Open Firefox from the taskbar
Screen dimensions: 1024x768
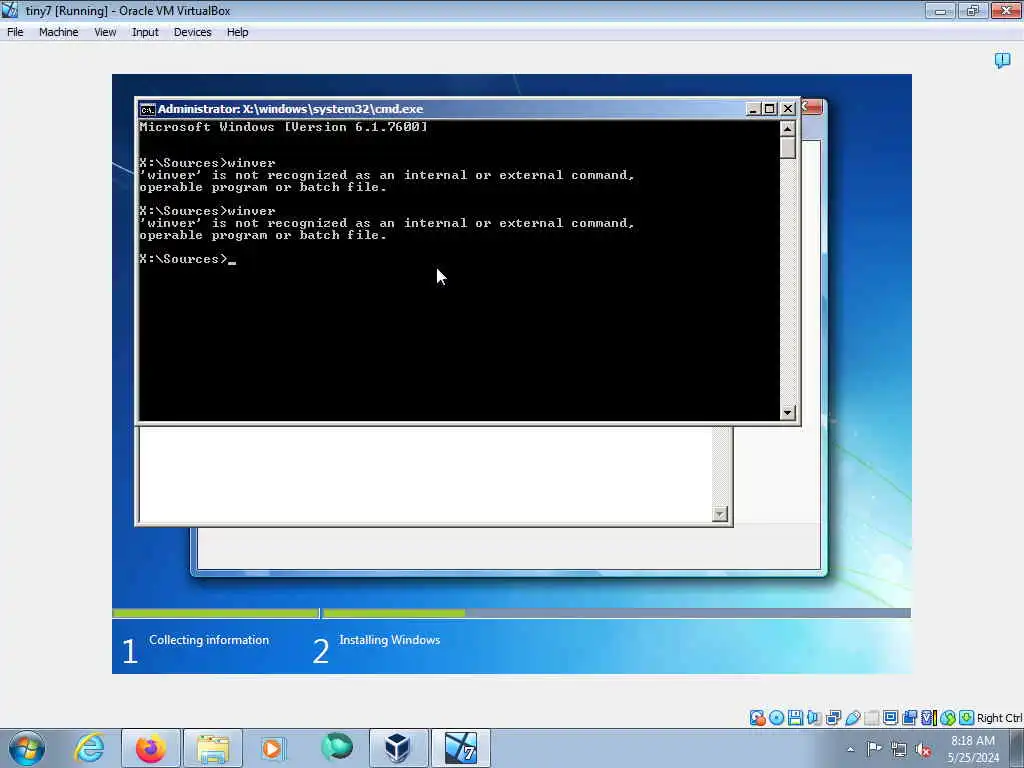151,748
